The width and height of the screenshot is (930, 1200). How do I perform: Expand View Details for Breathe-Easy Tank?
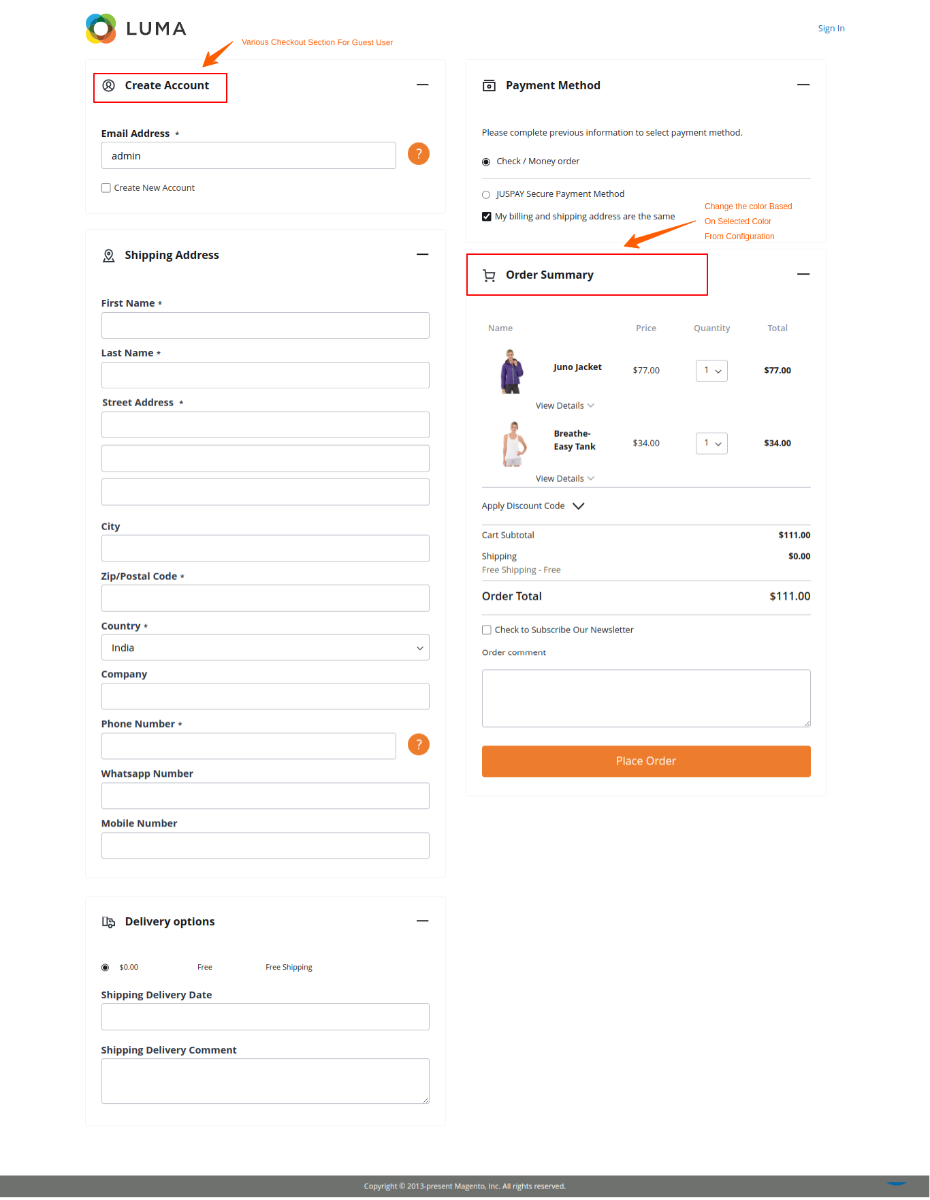click(x=564, y=478)
